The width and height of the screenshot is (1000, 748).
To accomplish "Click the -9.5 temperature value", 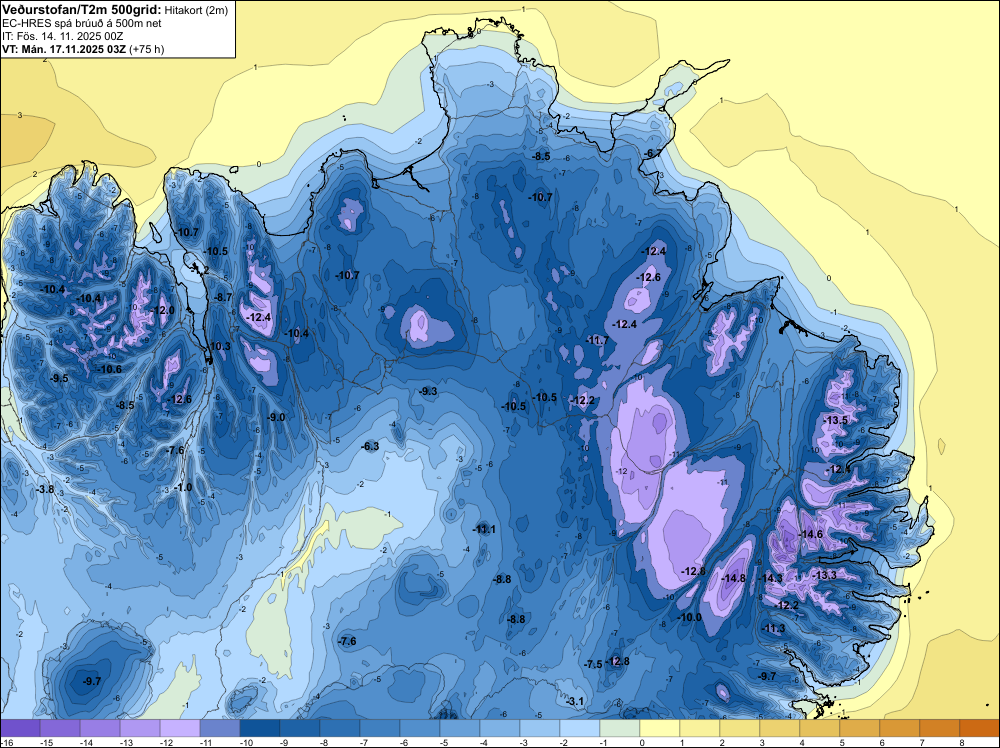I will [x=59, y=378].
